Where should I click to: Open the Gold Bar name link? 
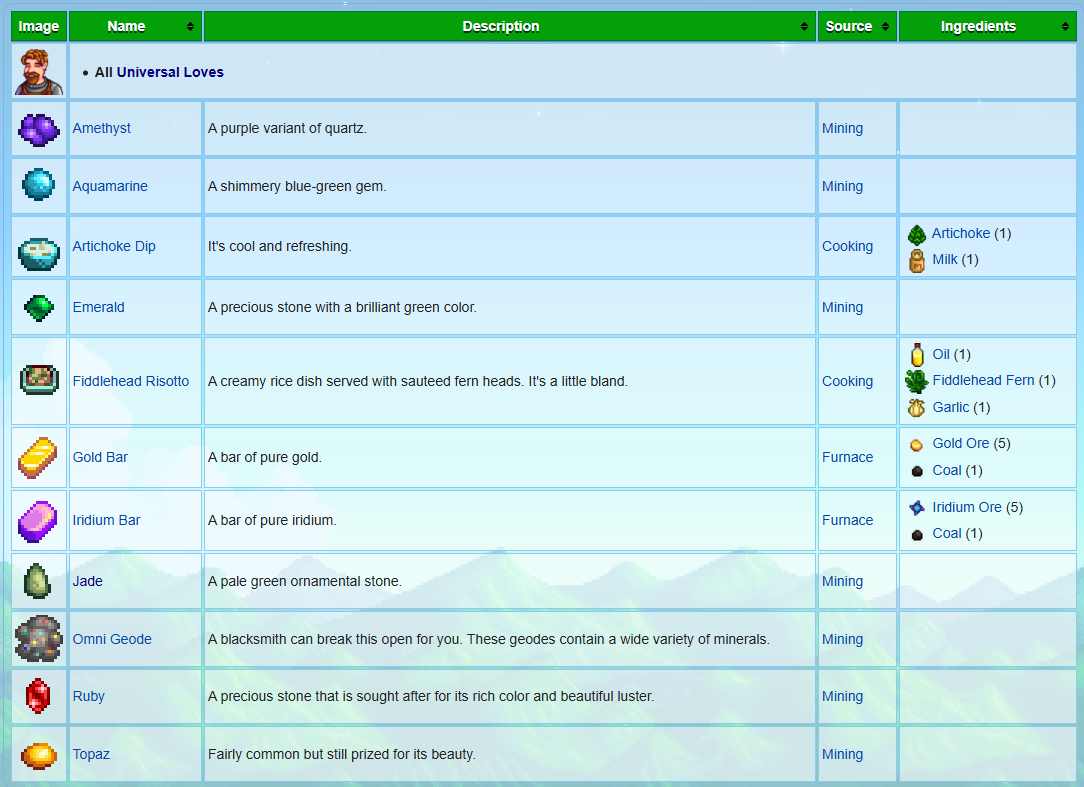click(x=100, y=457)
